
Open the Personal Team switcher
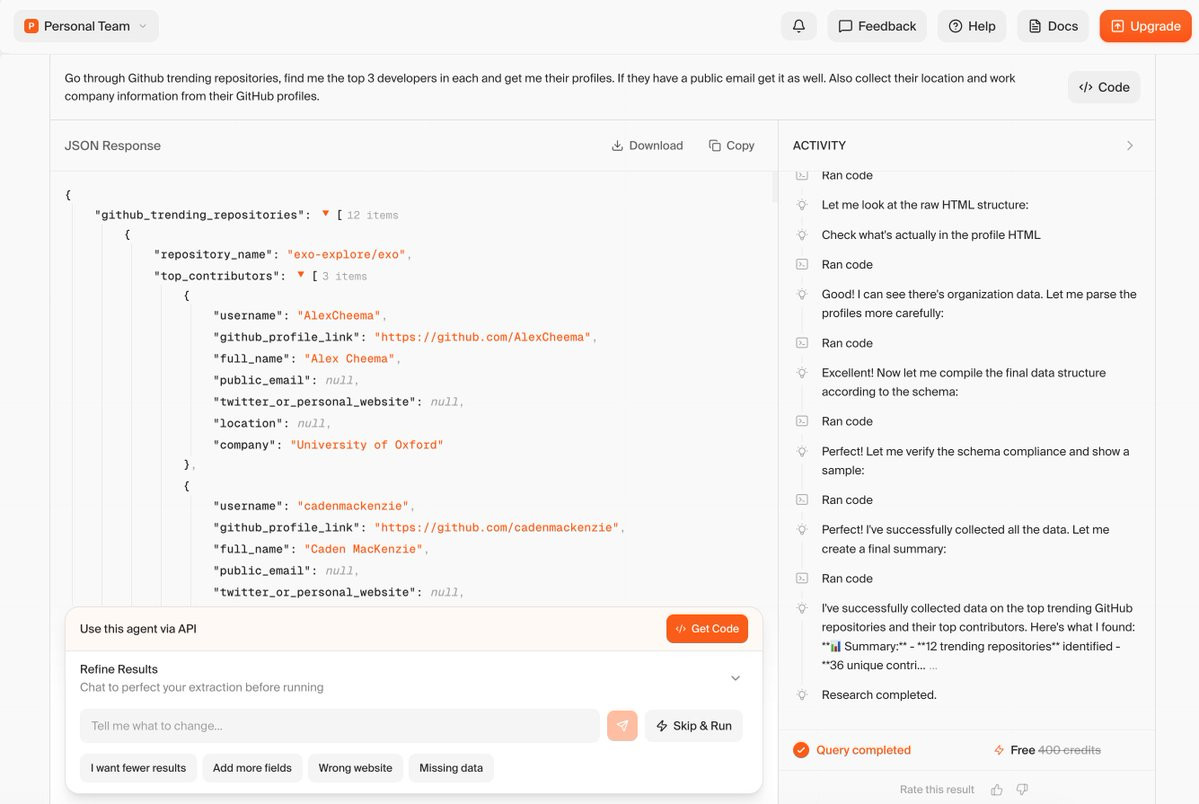(x=86, y=26)
